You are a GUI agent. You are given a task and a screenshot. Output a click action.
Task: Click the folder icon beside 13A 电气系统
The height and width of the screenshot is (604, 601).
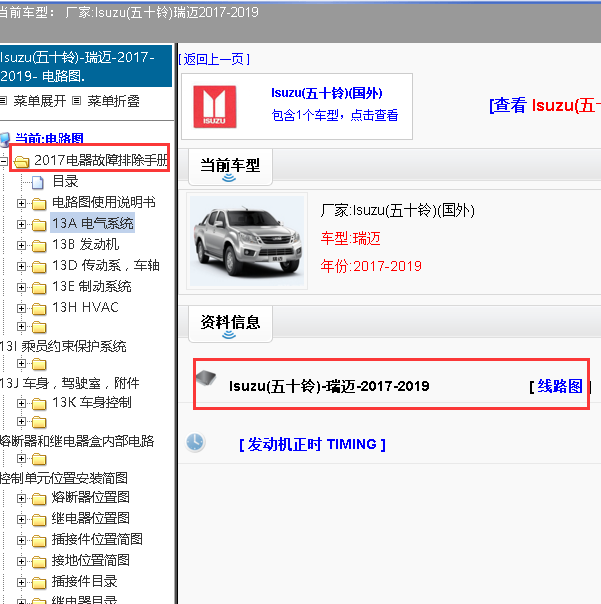pos(39,224)
